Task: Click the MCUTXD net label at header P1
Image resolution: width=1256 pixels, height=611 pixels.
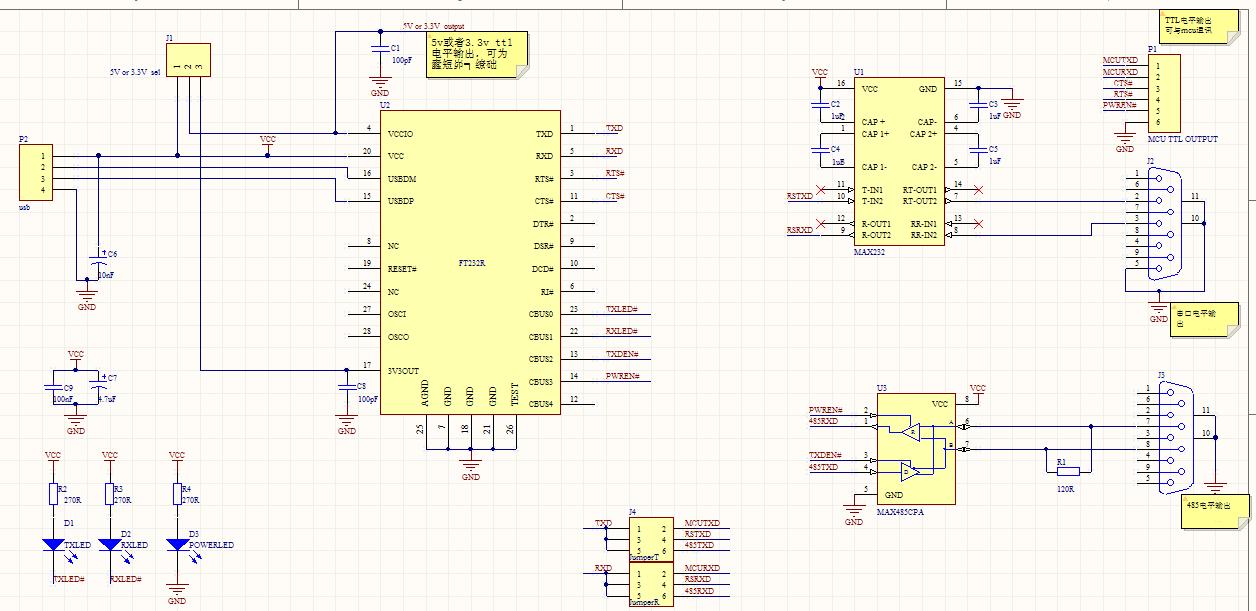Action: tap(1120, 62)
